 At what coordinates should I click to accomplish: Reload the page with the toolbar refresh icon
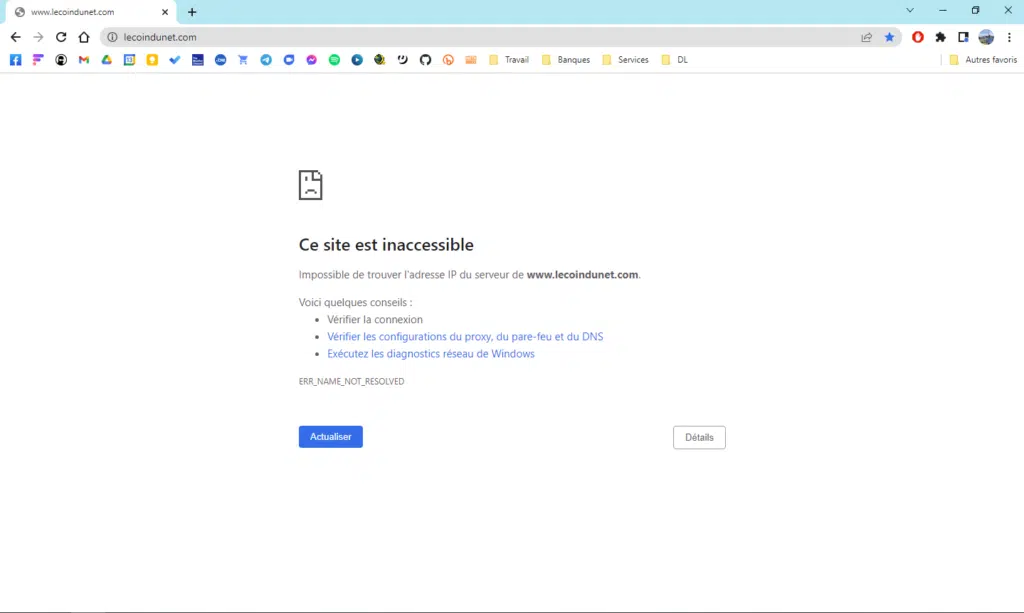click(x=61, y=37)
